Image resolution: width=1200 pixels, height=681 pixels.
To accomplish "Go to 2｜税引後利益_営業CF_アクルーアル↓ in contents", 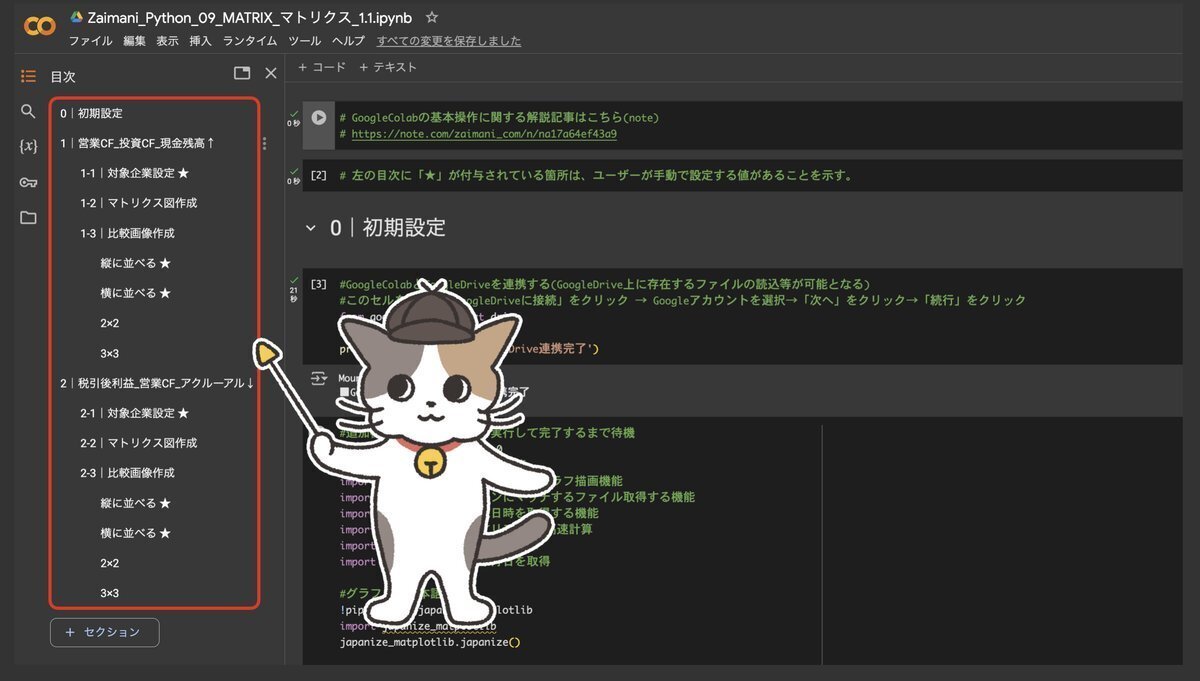I will (157, 383).
